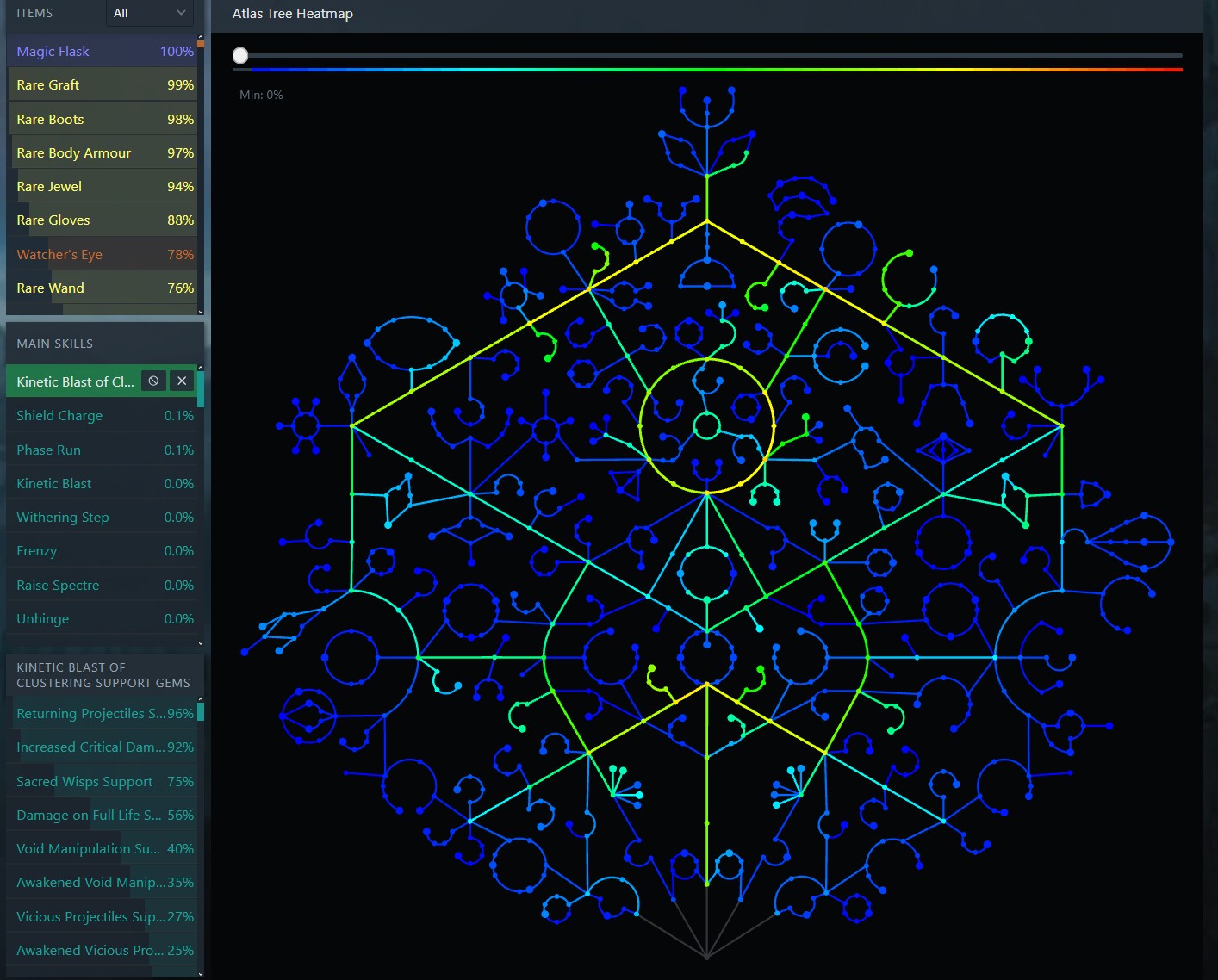The height and width of the screenshot is (980, 1218).
Task: Select the Unhinge skill row
Action: coord(102,618)
